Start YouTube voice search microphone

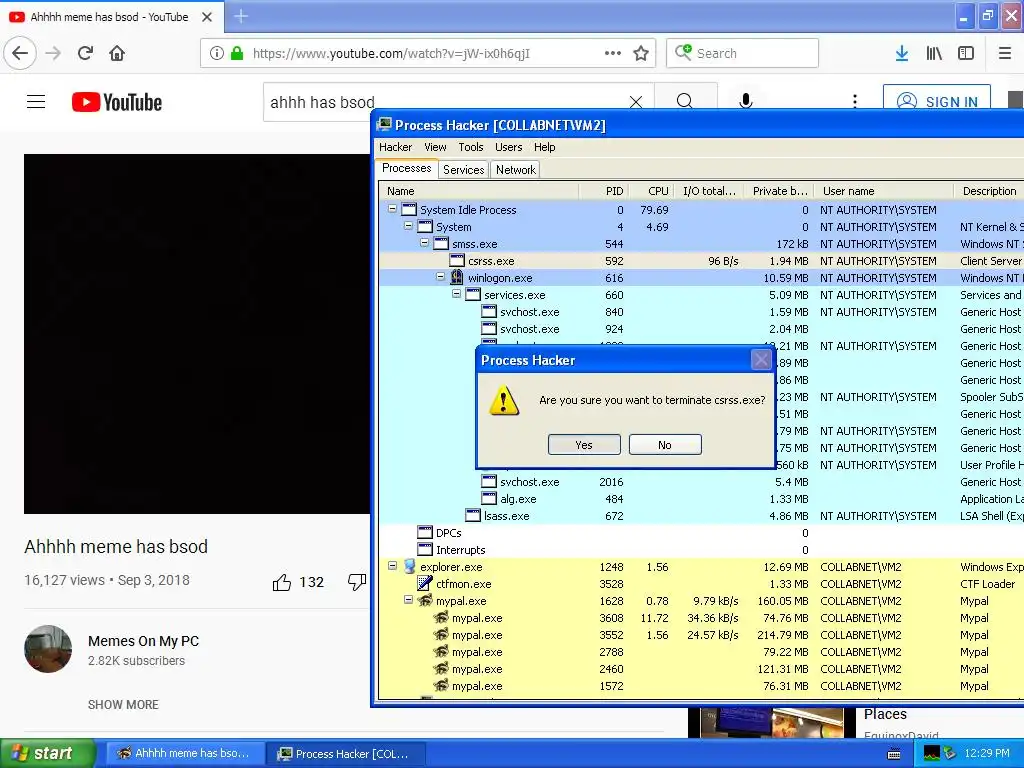pyautogui.click(x=746, y=101)
